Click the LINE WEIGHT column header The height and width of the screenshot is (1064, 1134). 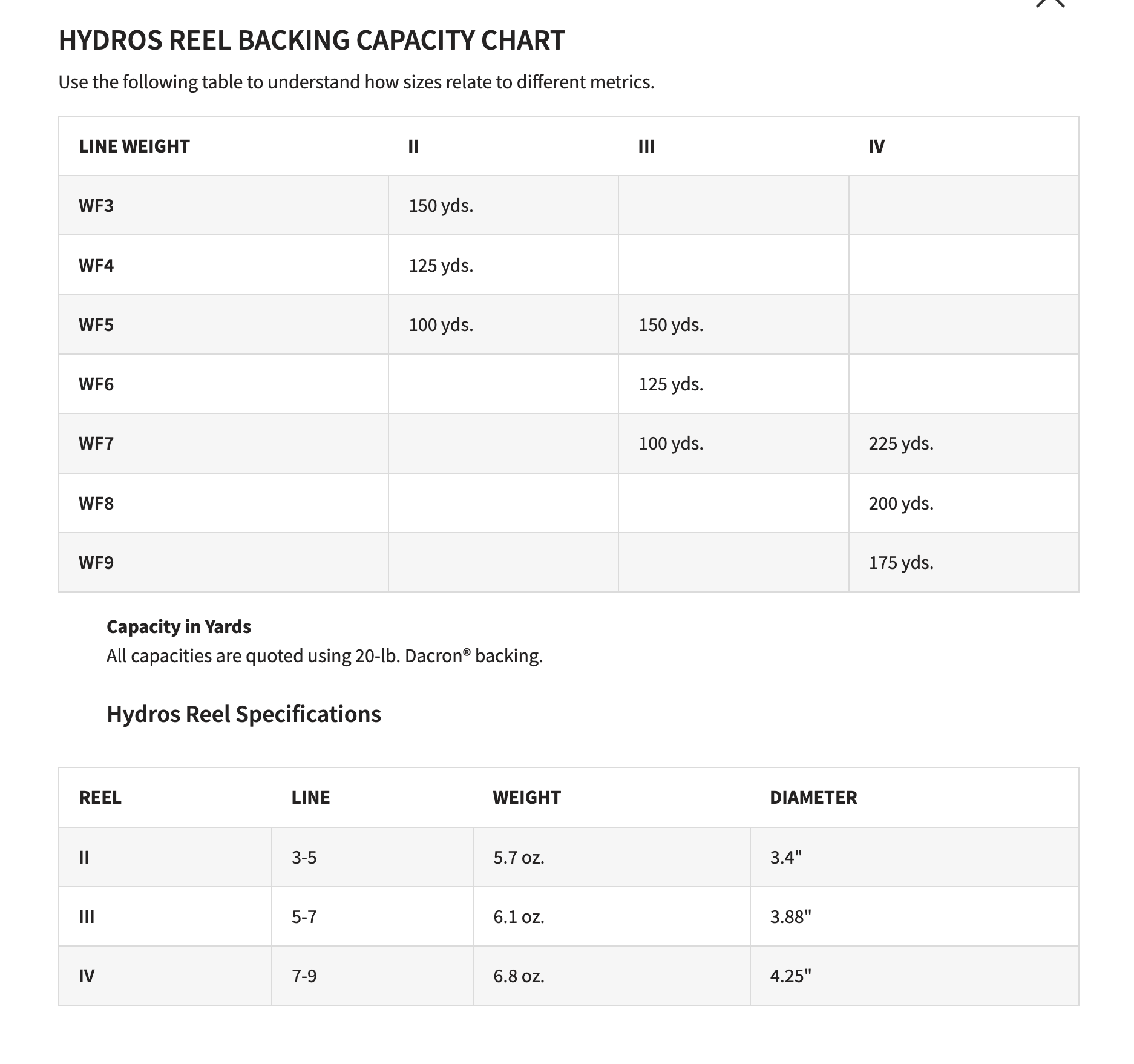pos(134,146)
